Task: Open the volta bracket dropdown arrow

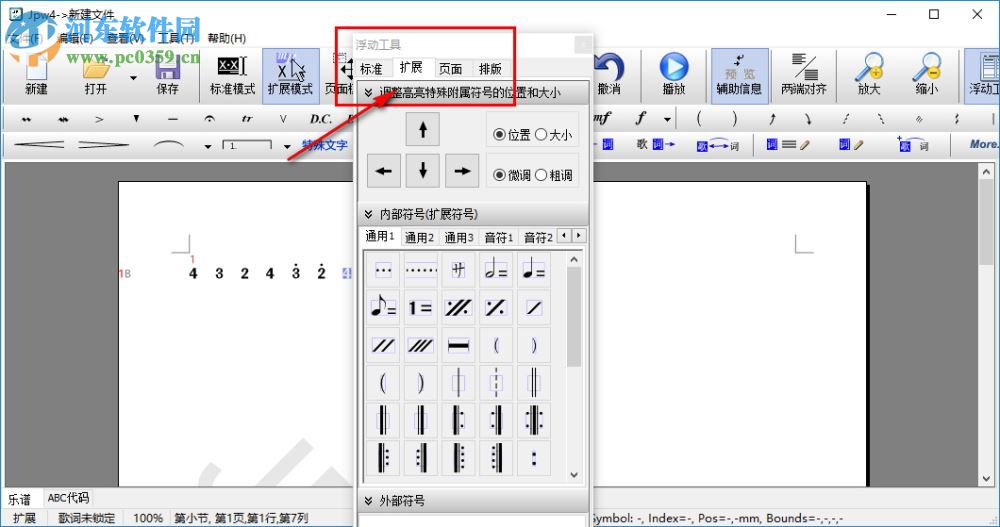Action: click(287, 146)
